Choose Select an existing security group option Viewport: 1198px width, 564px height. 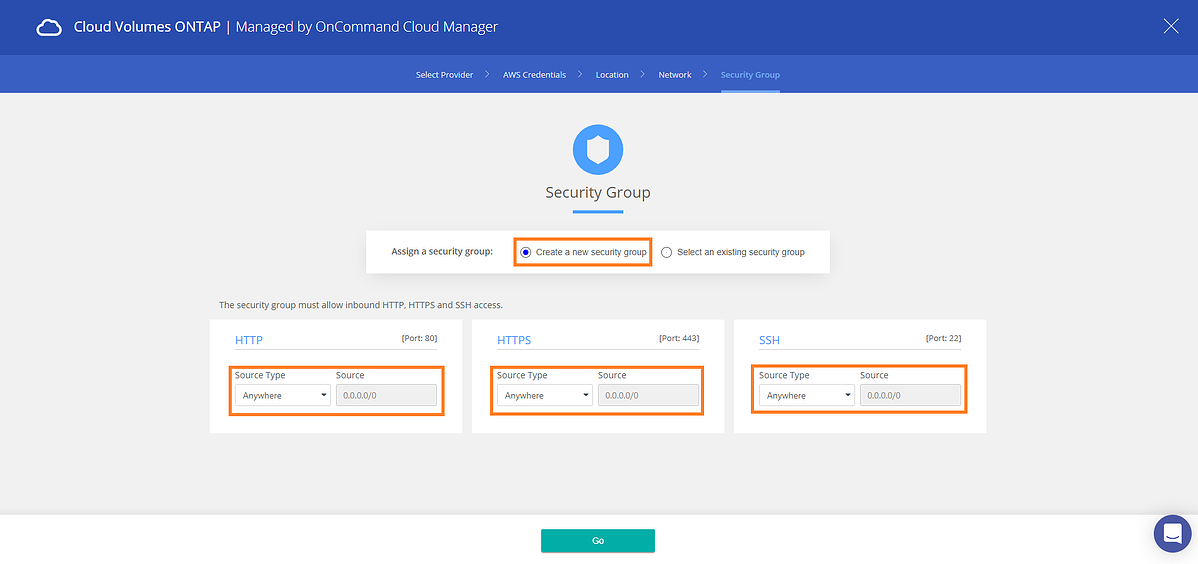click(x=667, y=252)
